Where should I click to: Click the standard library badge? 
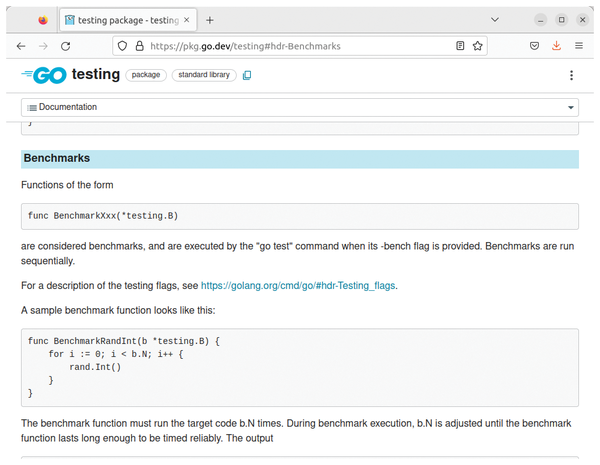tap(204, 75)
